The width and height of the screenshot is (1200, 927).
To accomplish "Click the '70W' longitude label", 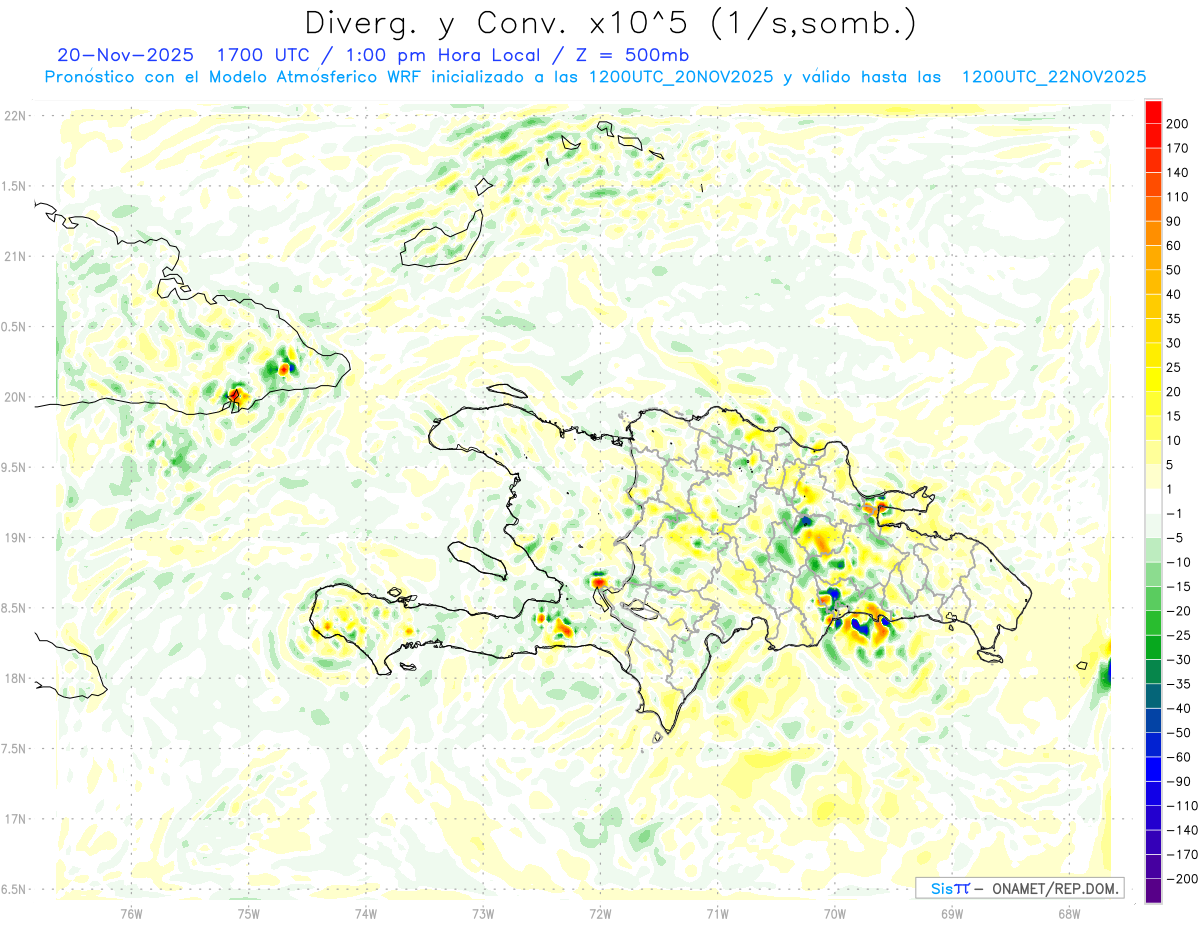I will pyautogui.click(x=835, y=913).
